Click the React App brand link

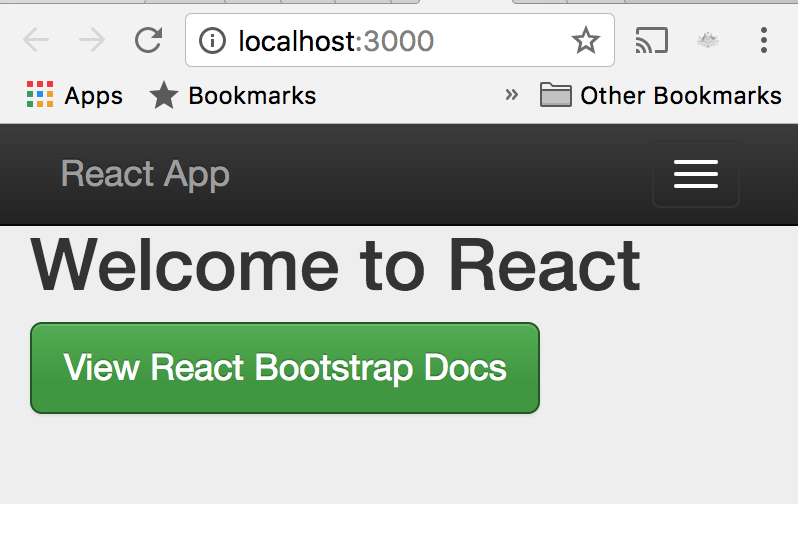(146, 174)
